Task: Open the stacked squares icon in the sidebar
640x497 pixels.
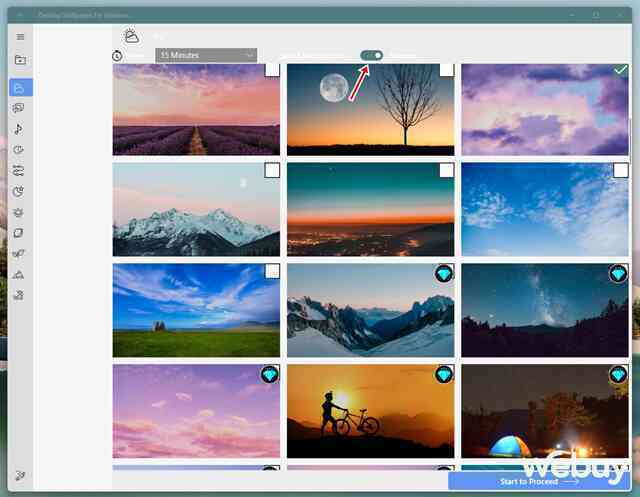Action: click(x=18, y=233)
